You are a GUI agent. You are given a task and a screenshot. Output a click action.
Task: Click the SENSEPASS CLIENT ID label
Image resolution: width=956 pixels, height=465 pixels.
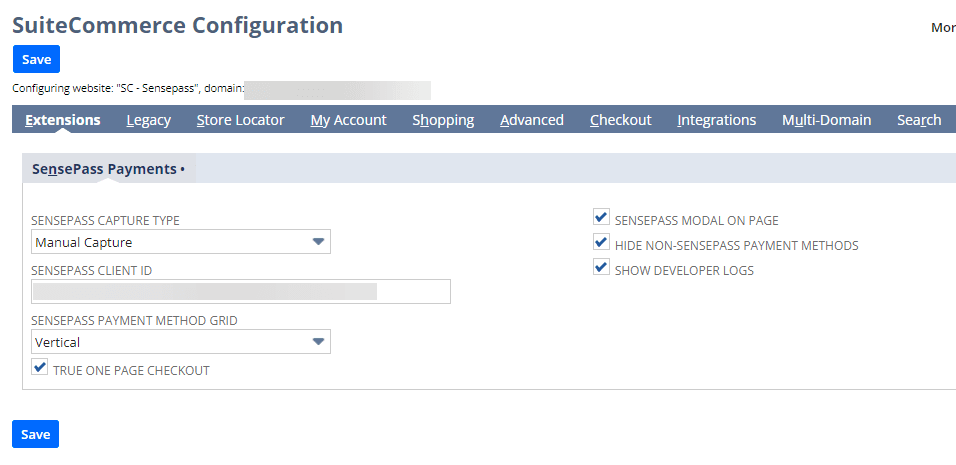tap(91, 271)
